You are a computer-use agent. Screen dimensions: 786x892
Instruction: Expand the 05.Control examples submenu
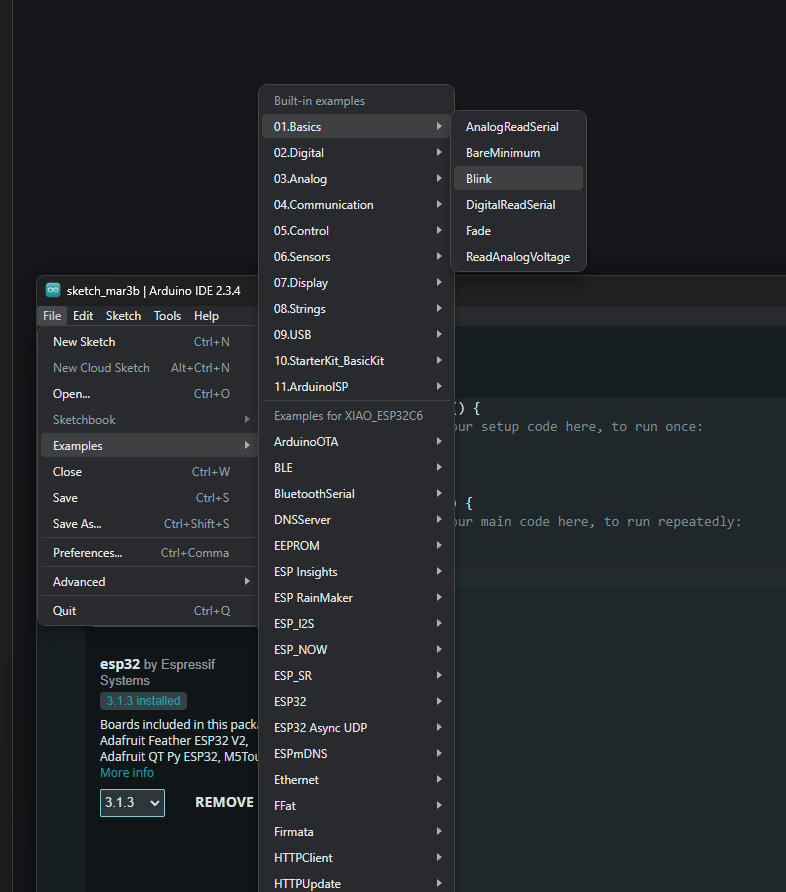[x=356, y=230]
